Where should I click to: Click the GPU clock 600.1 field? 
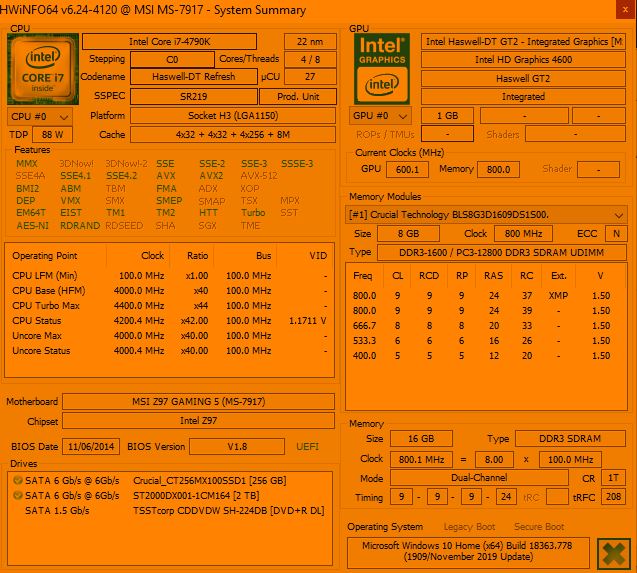click(x=407, y=169)
